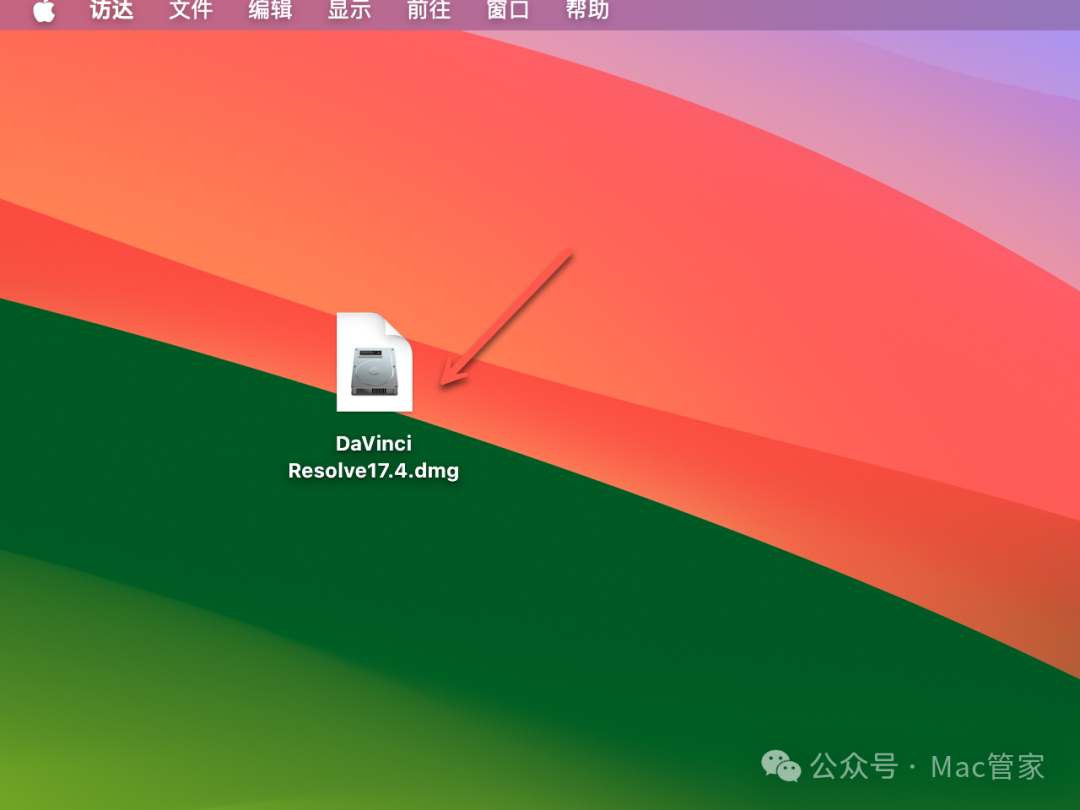Open the 帮助 menu
The height and width of the screenshot is (810, 1080).
pyautogui.click(x=587, y=10)
